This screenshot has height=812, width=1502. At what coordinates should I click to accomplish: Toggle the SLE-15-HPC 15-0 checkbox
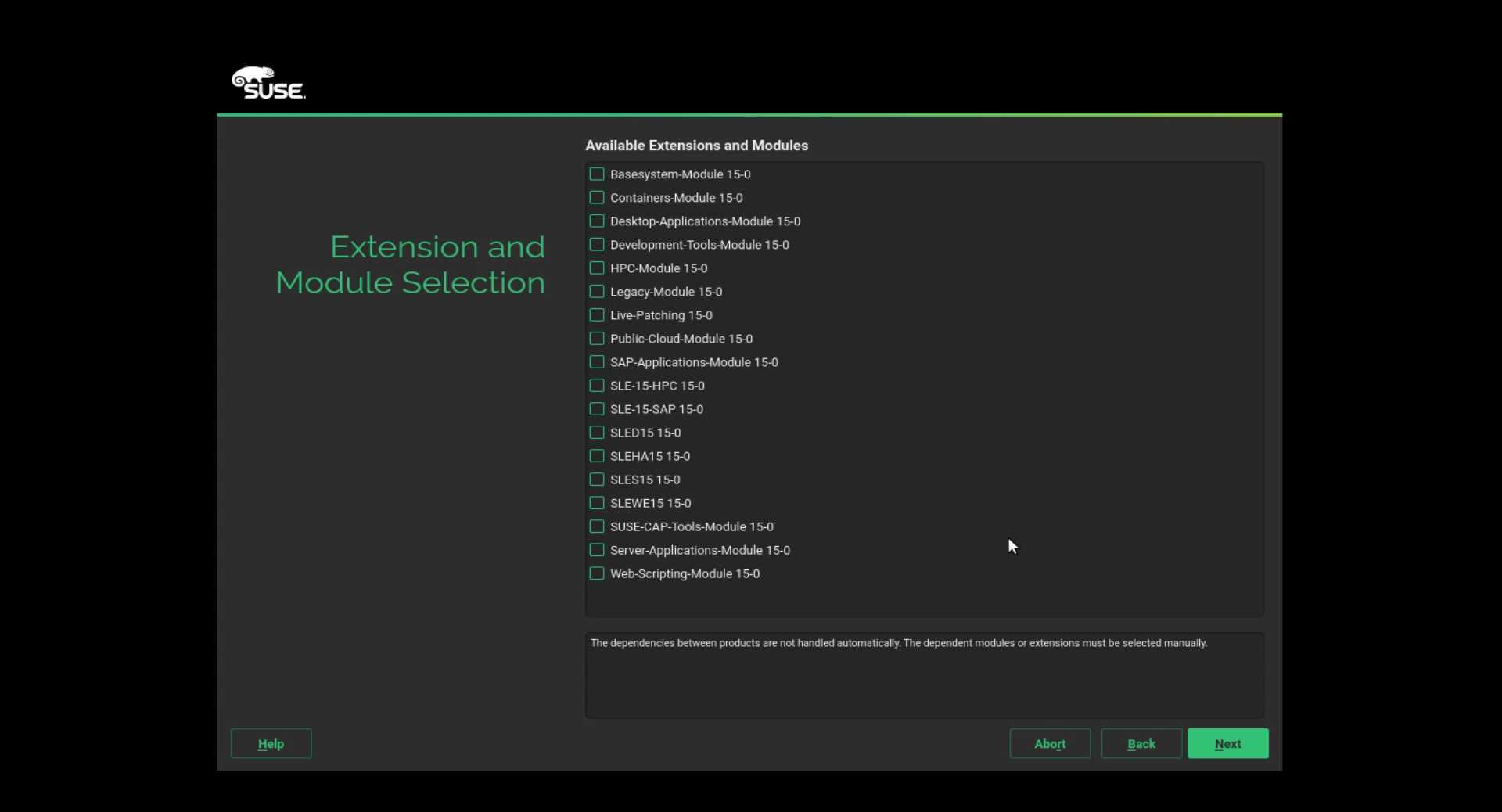coord(597,386)
